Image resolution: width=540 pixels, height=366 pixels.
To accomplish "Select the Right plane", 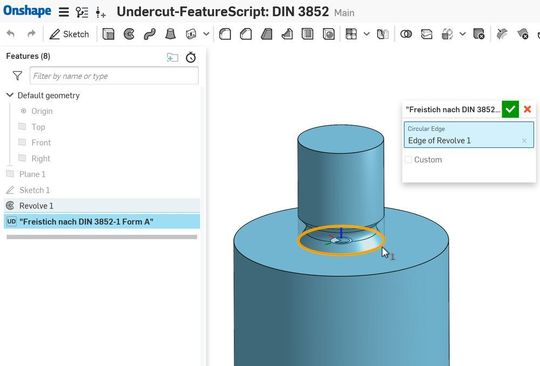I will coord(41,158).
